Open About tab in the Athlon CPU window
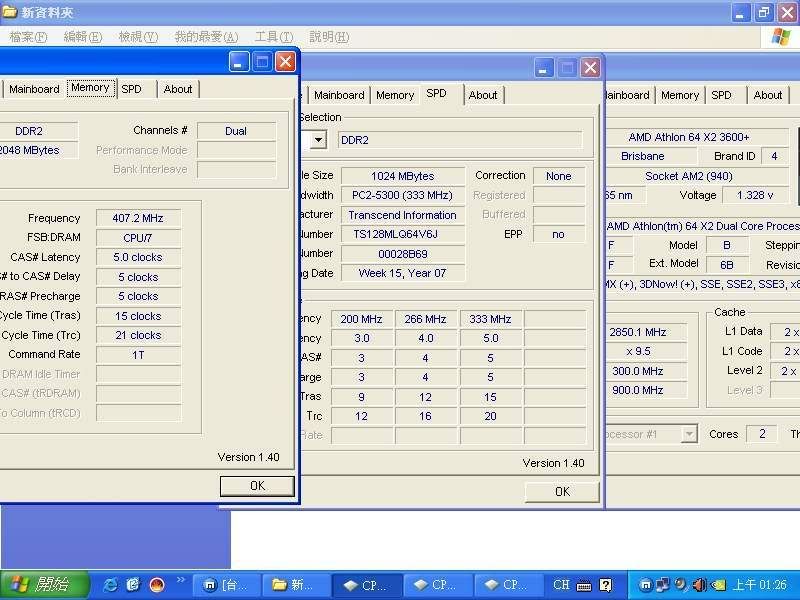 pyautogui.click(x=767, y=95)
